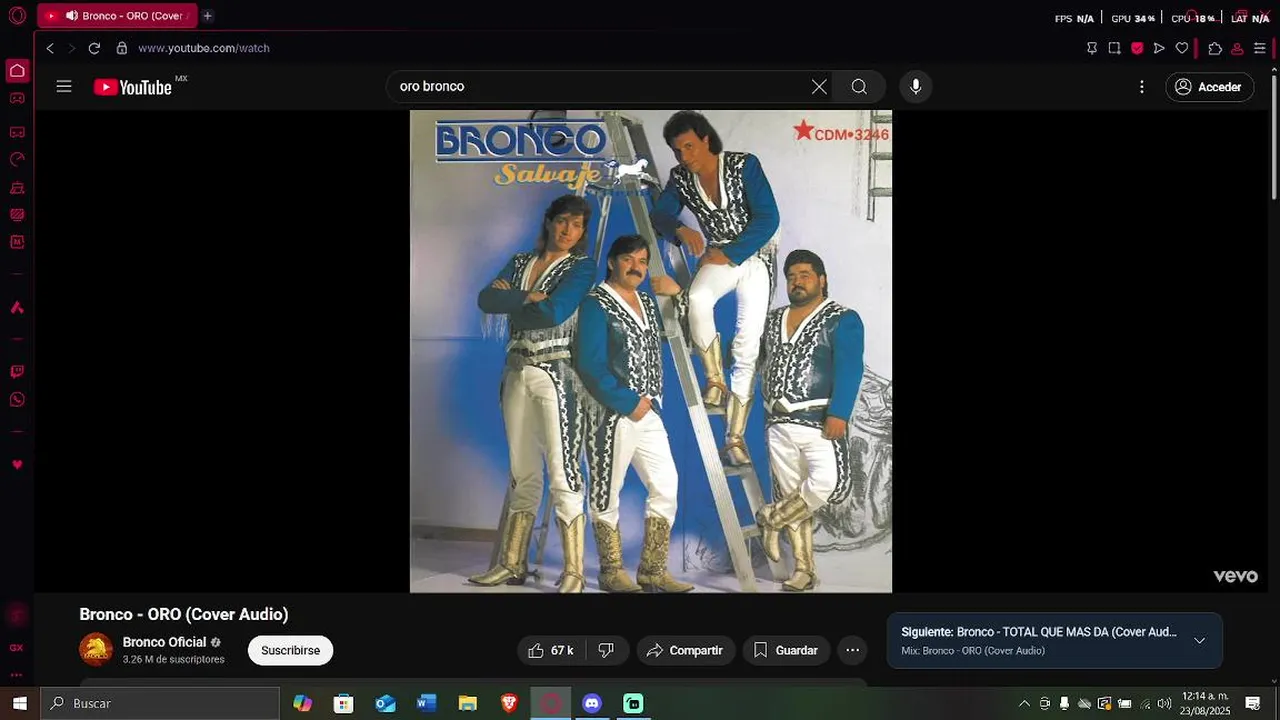Viewport: 1280px width, 720px height.
Task: Dislike the video with thumbs down
Action: pos(606,650)
